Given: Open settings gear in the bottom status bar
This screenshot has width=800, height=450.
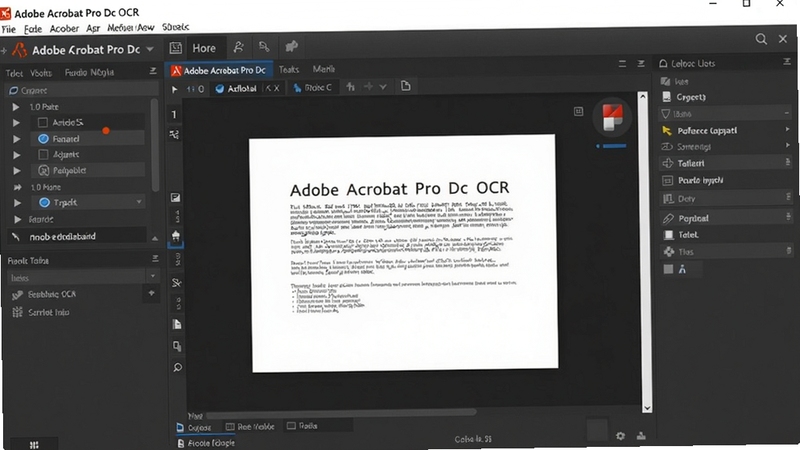Looking at the screenshot, I should pyautogui.click(x=620, y=436).
